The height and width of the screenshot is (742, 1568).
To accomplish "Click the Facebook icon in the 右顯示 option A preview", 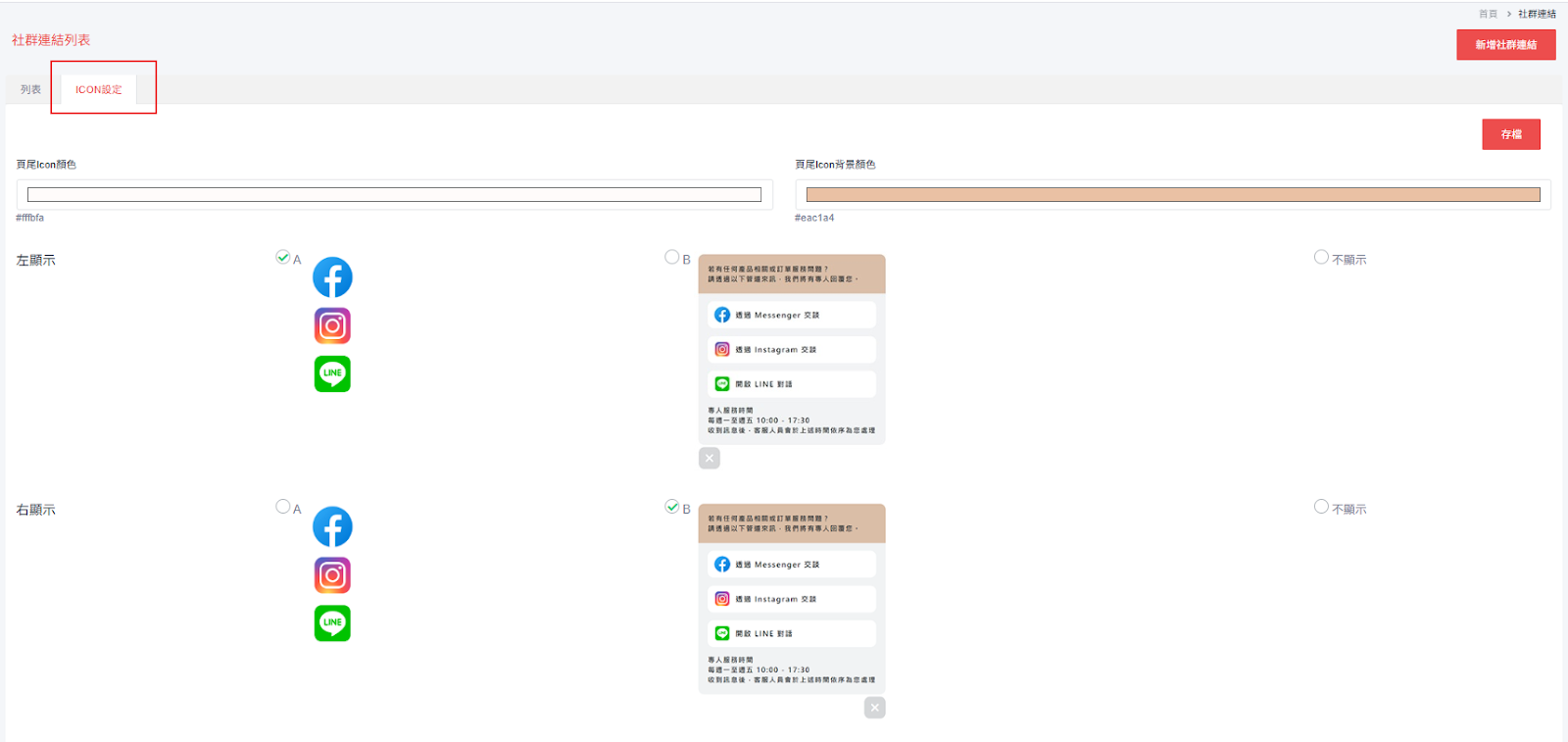I will point(332,527).
